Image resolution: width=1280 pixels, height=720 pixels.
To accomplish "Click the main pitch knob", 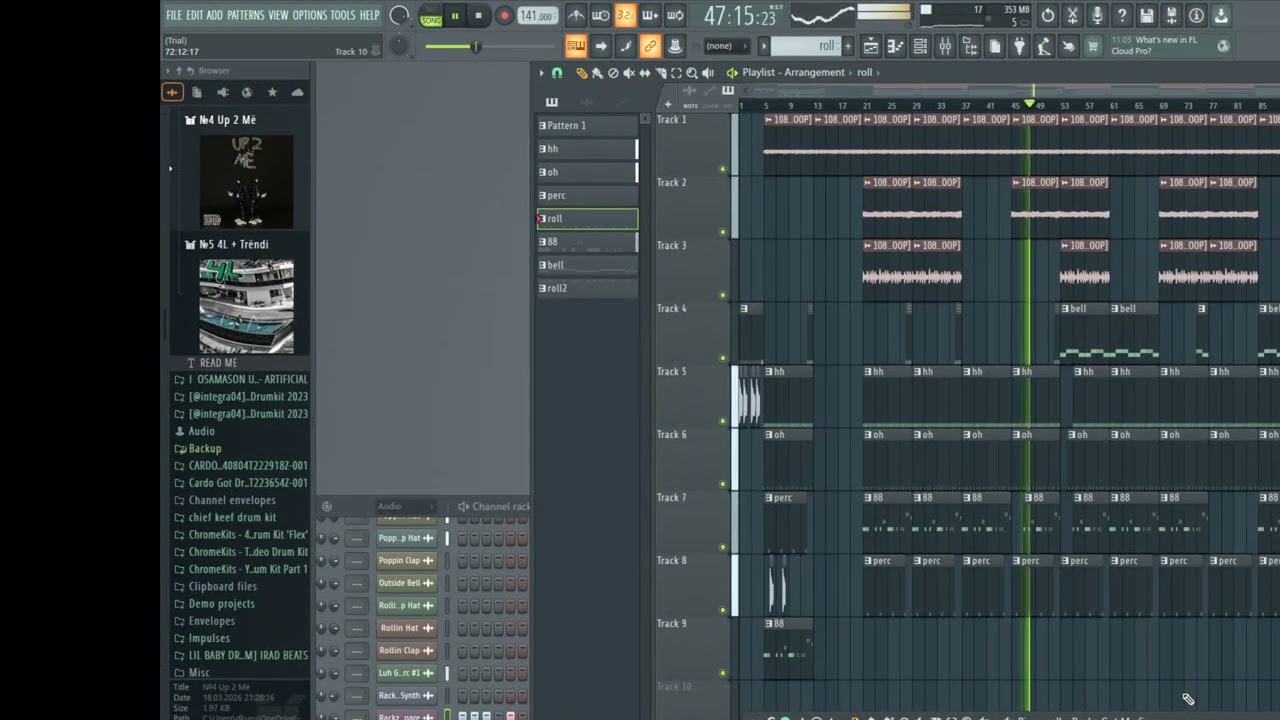I will (399, 46).
